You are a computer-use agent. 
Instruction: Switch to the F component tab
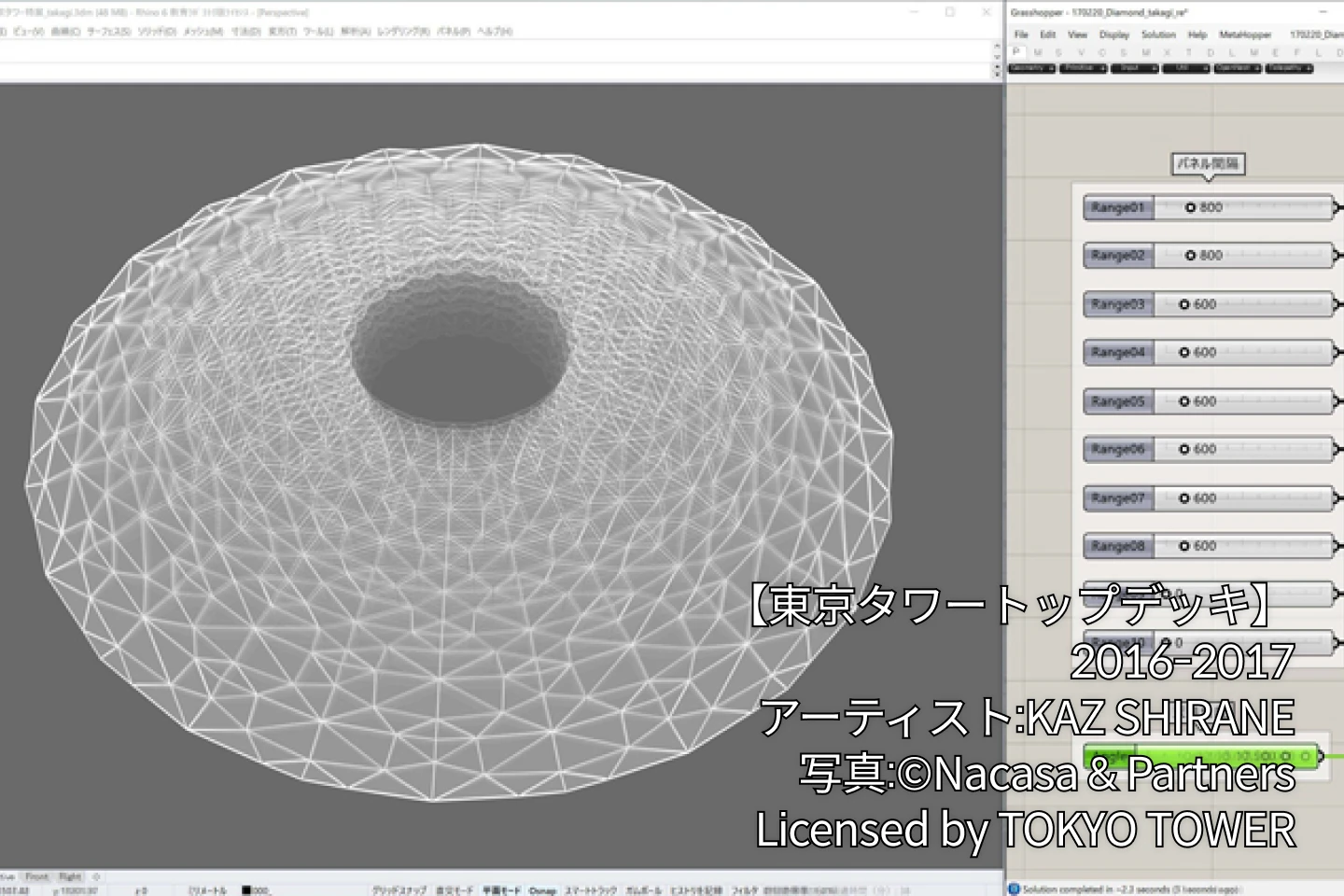pyautogui.click(x=1296, y=52)
